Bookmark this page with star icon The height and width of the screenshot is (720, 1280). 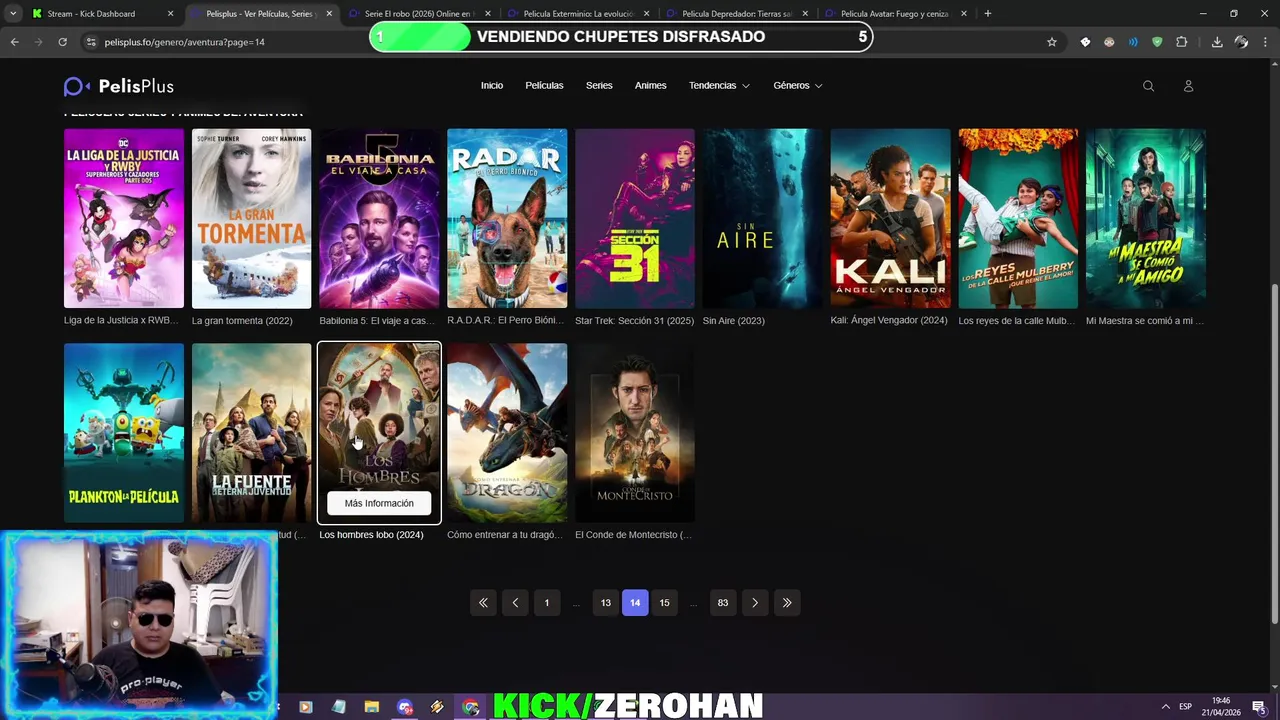(x=1051, y=42)
